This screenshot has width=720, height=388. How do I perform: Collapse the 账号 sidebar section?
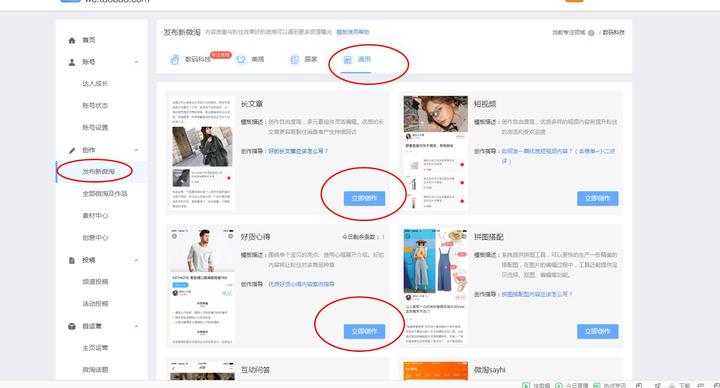pos(136,62)
